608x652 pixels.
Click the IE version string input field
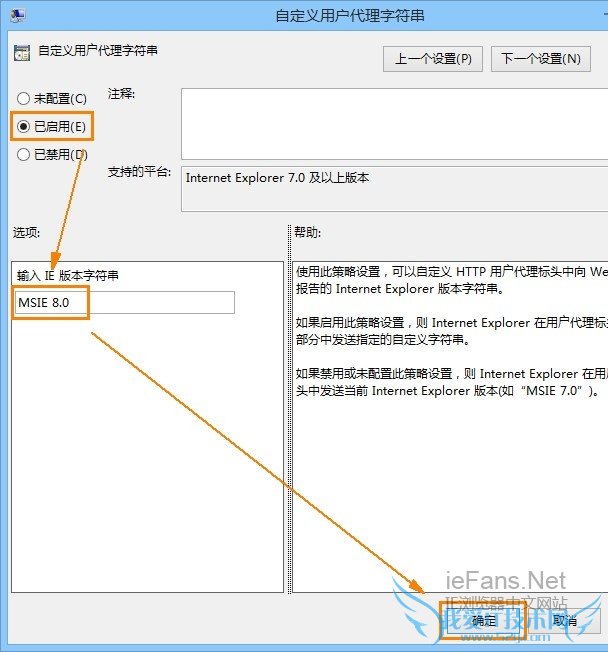tap(125, 303)
